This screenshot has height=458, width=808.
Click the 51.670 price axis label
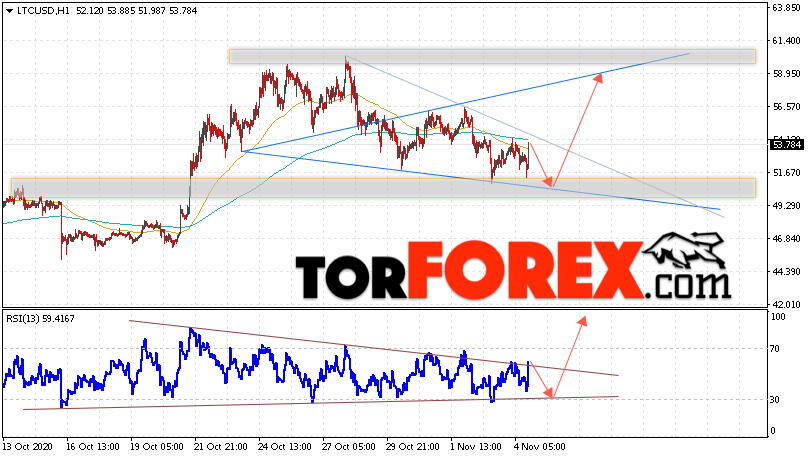click(x=787, y=173)
